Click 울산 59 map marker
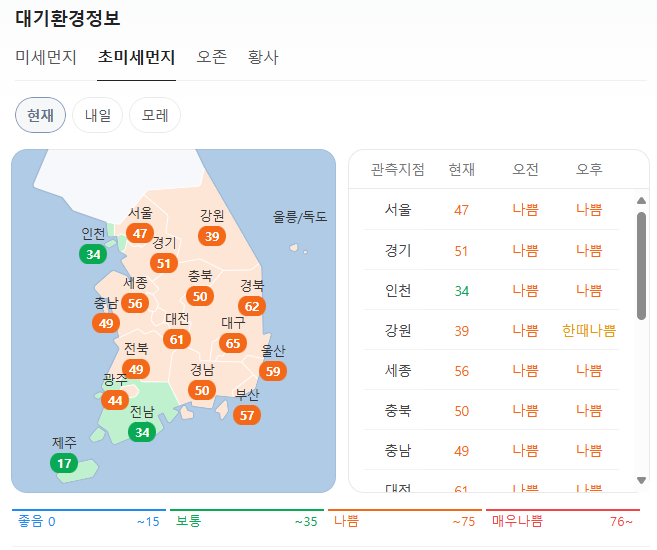Viewport: 657px width, 550px height. coord(273,371)
